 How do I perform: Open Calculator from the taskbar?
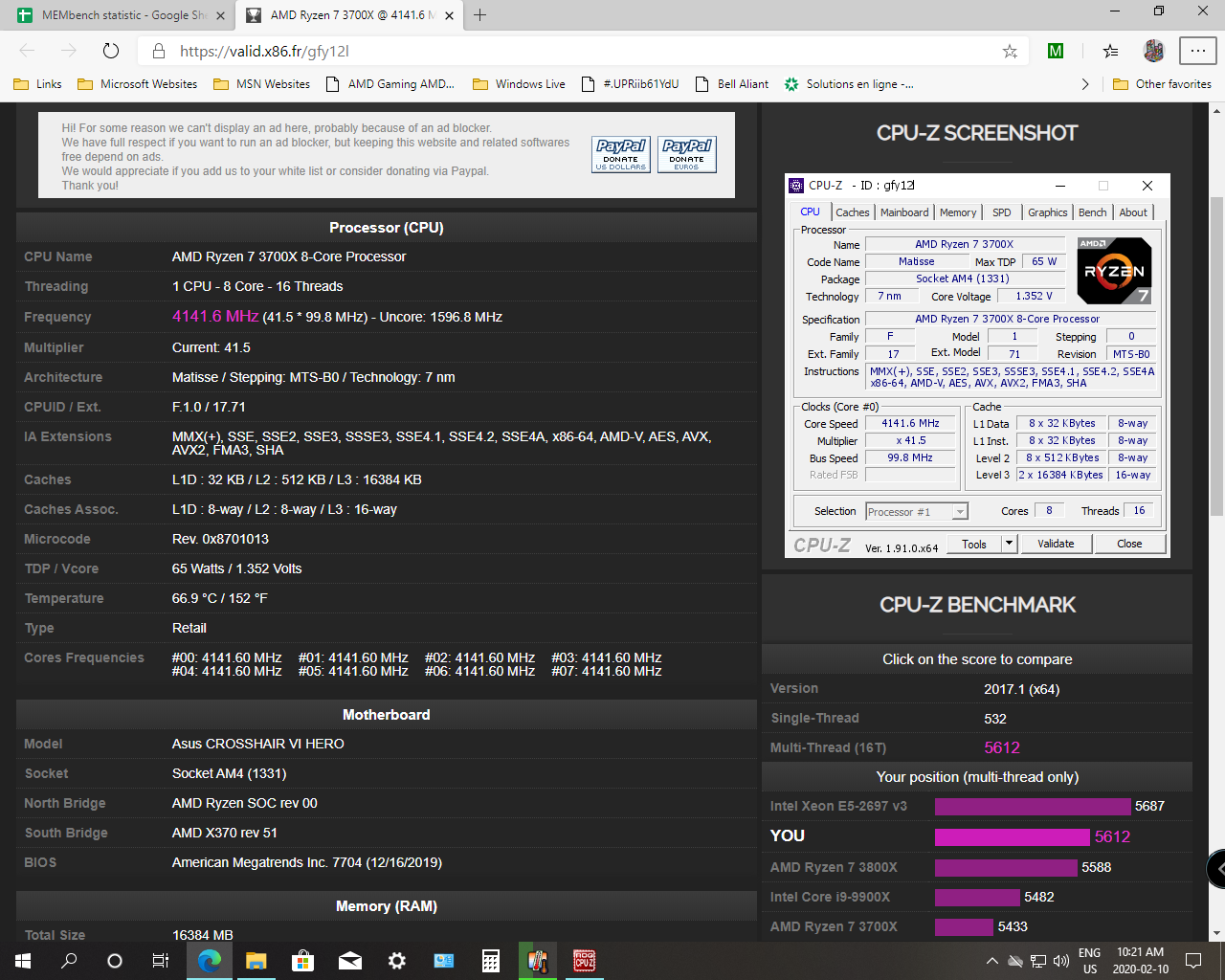(490, 961)
